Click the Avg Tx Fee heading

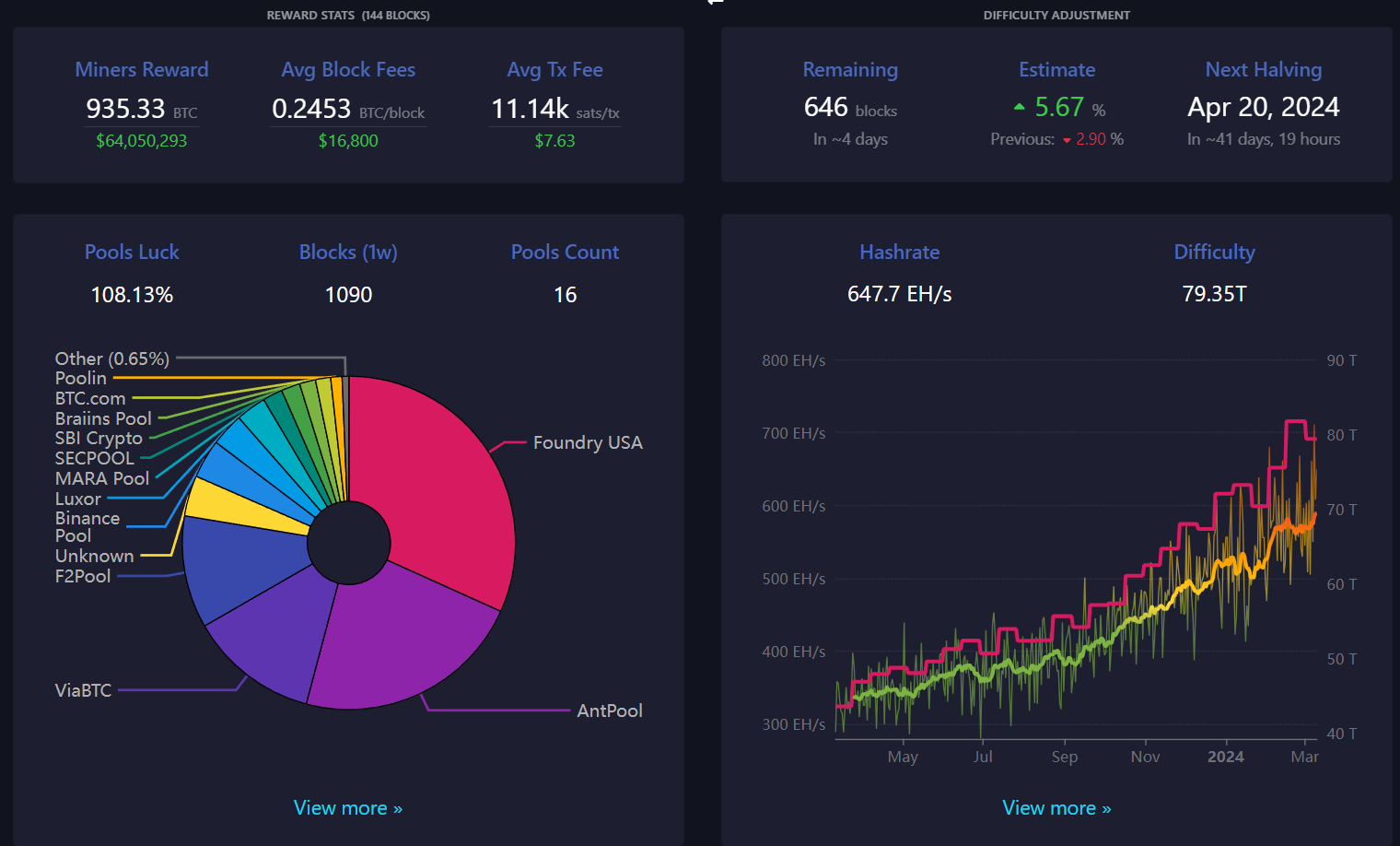coord(554,69)
